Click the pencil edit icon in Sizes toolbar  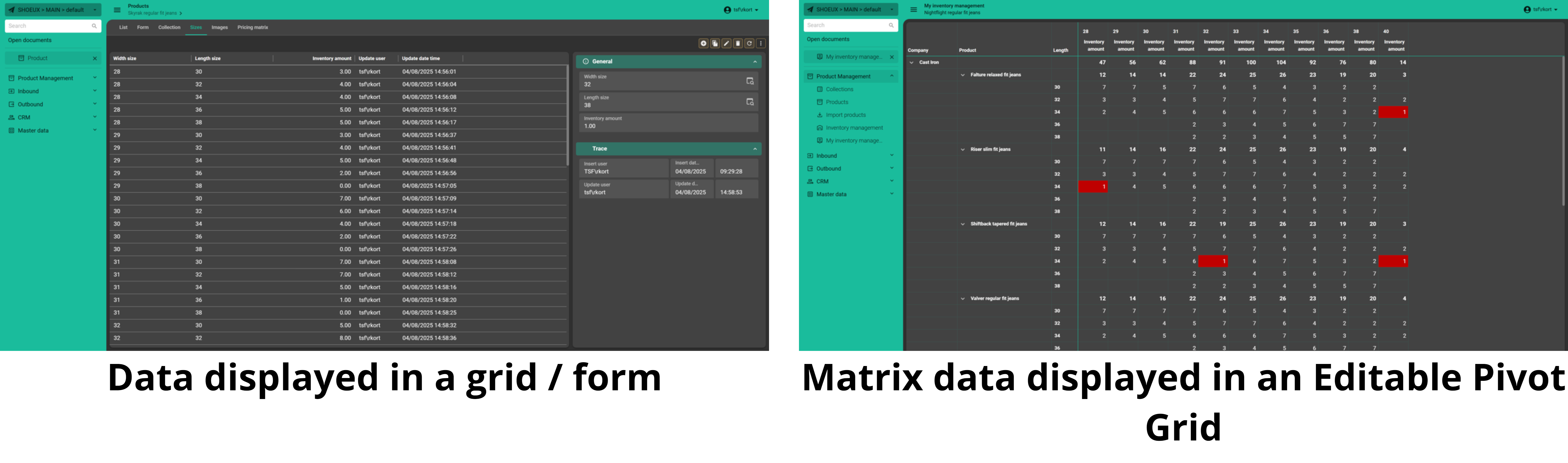coord(726,43)
